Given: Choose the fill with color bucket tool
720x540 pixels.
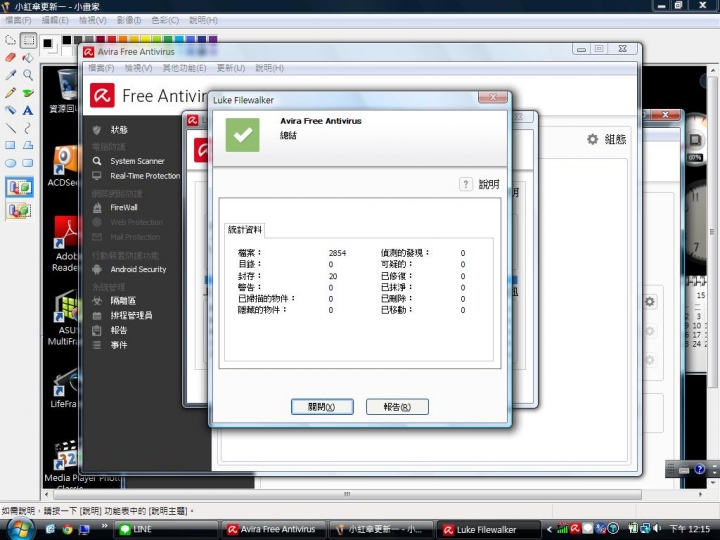Looking at the screenshot, I should coord(28,58).
